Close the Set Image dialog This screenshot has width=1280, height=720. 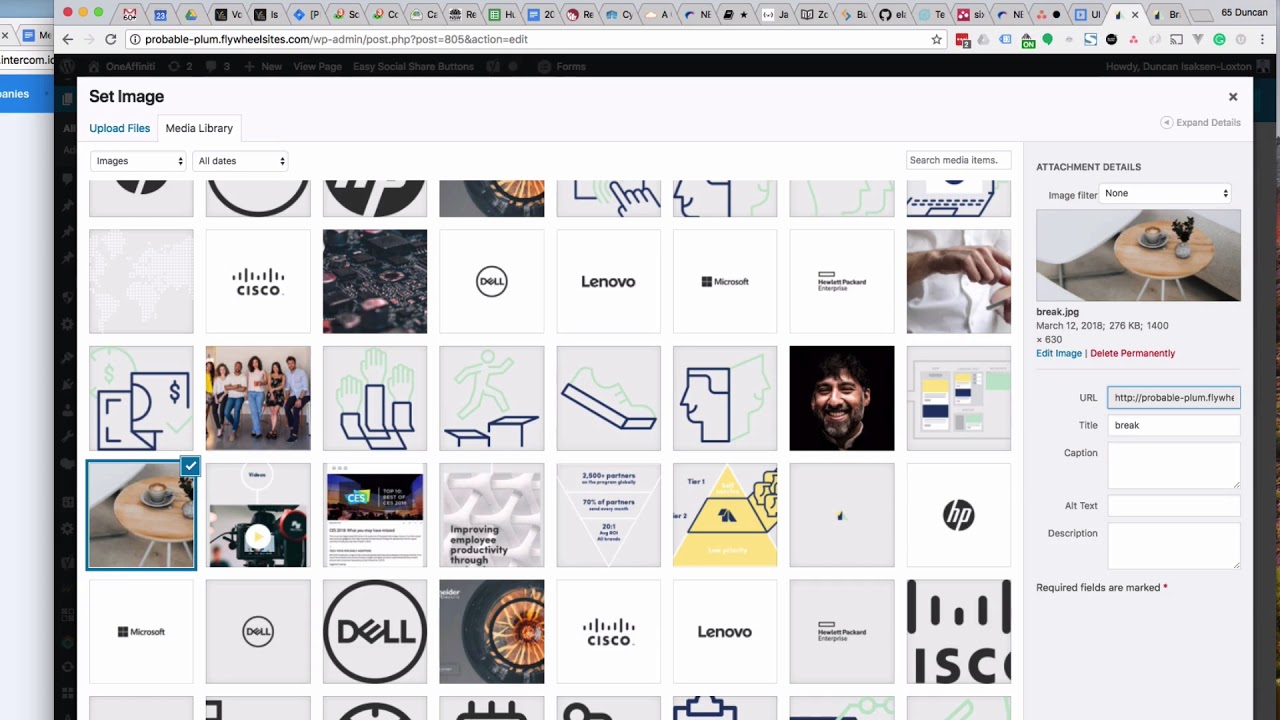tap(1233, 97)
